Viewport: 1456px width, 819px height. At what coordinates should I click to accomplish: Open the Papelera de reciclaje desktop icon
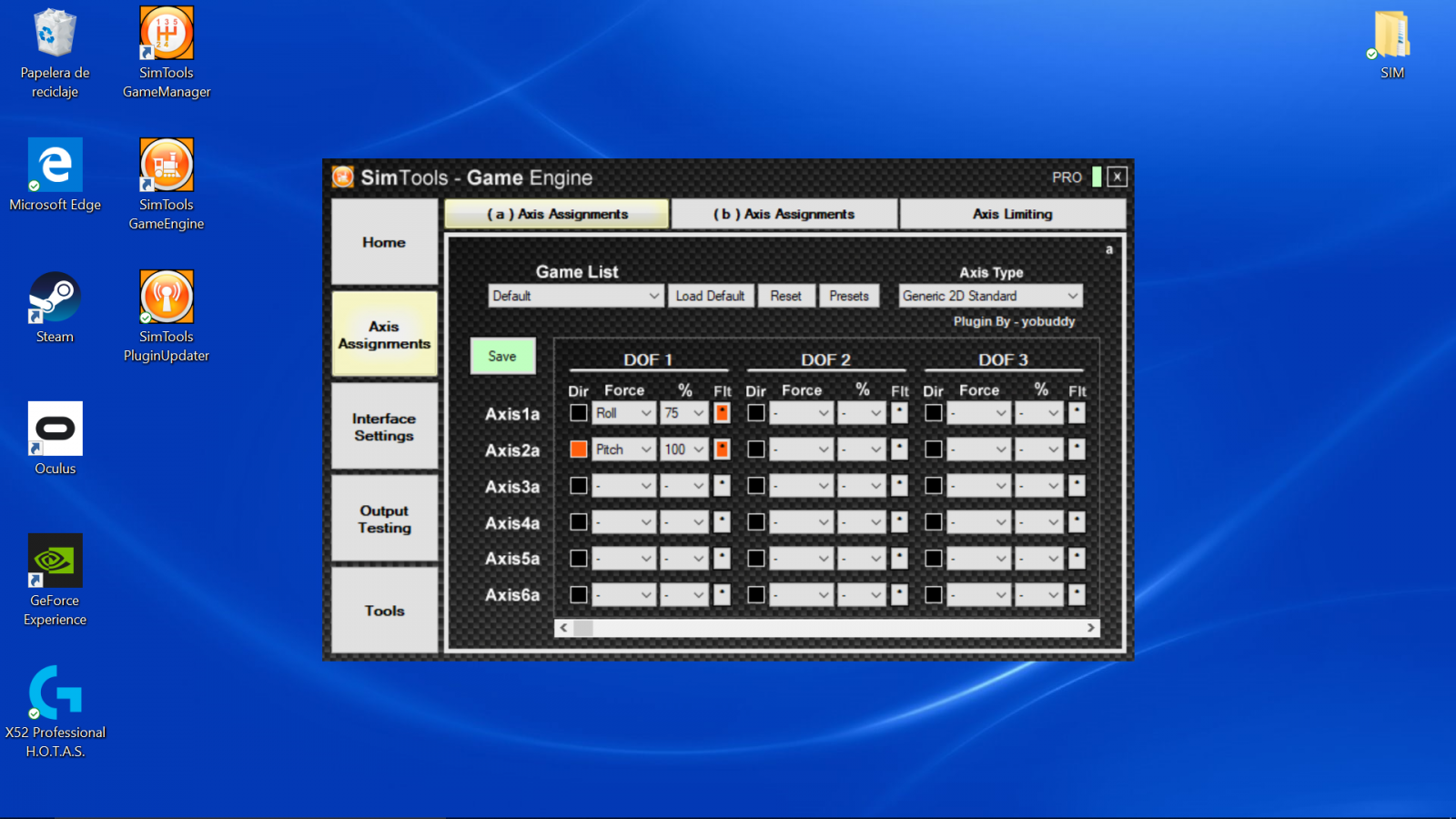click(55, 53)
